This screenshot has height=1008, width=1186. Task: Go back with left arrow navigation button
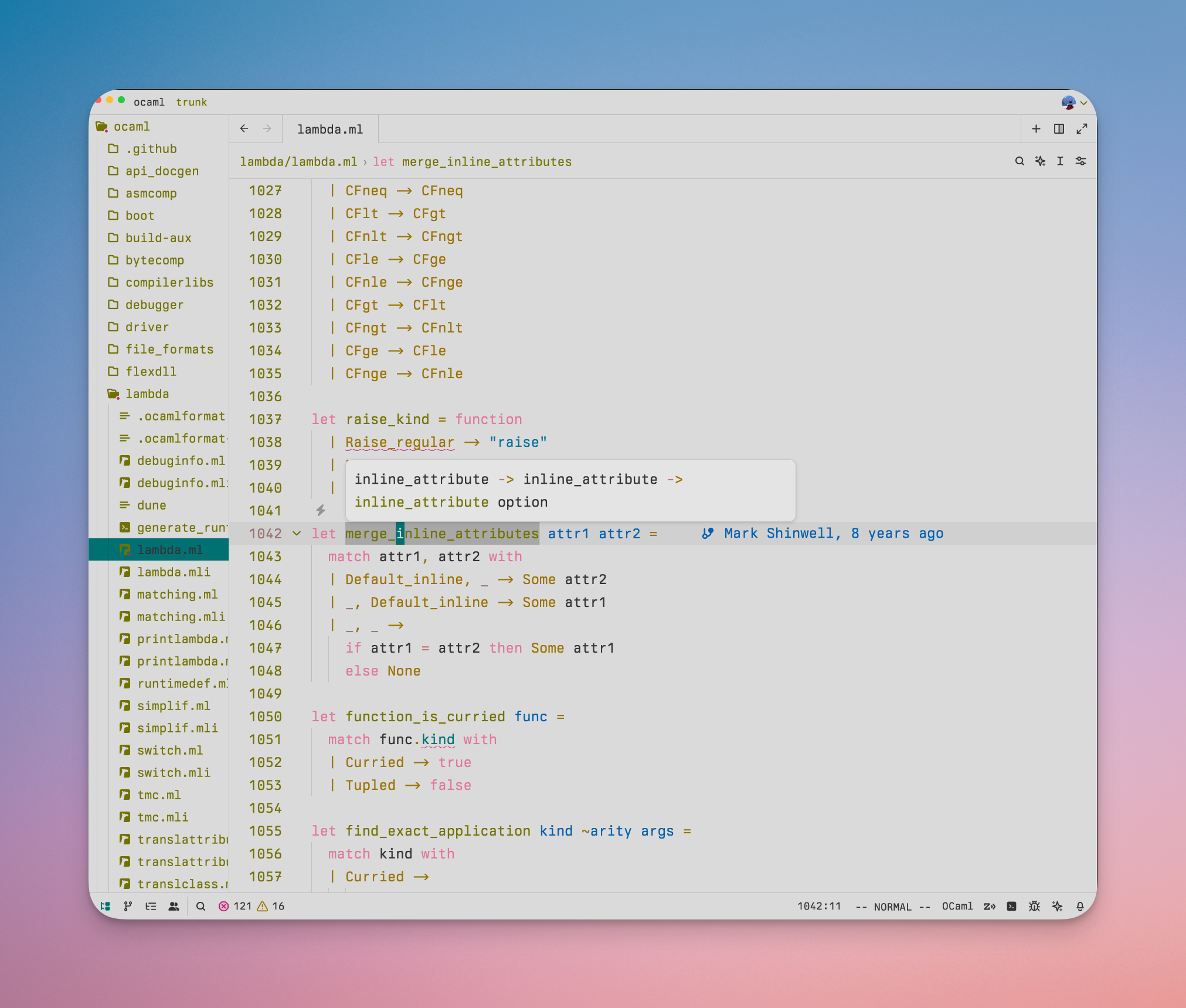(244, 128)
